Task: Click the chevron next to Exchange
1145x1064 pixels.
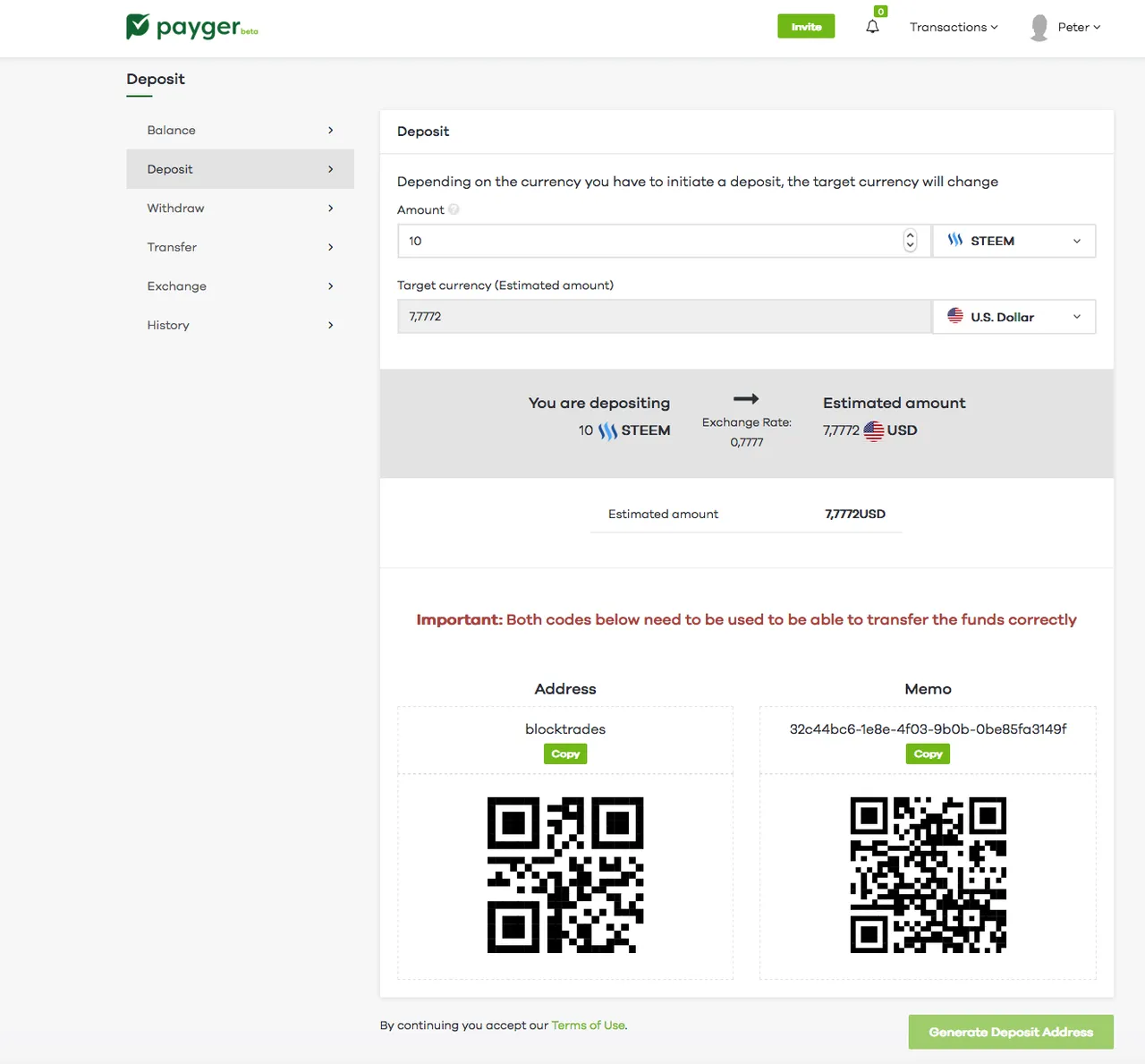Action: click(330, 286)
